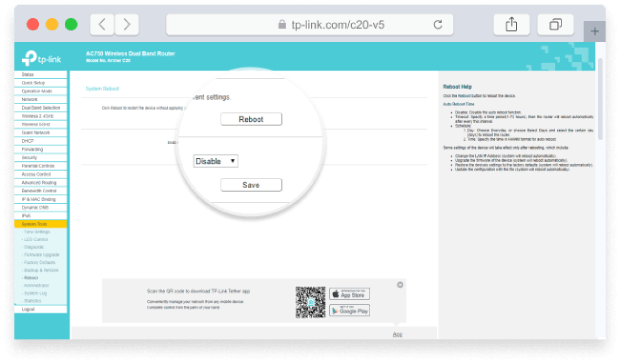Click the page's vertical scrollbar thumb
620x363 pixels.
(600, 99)
